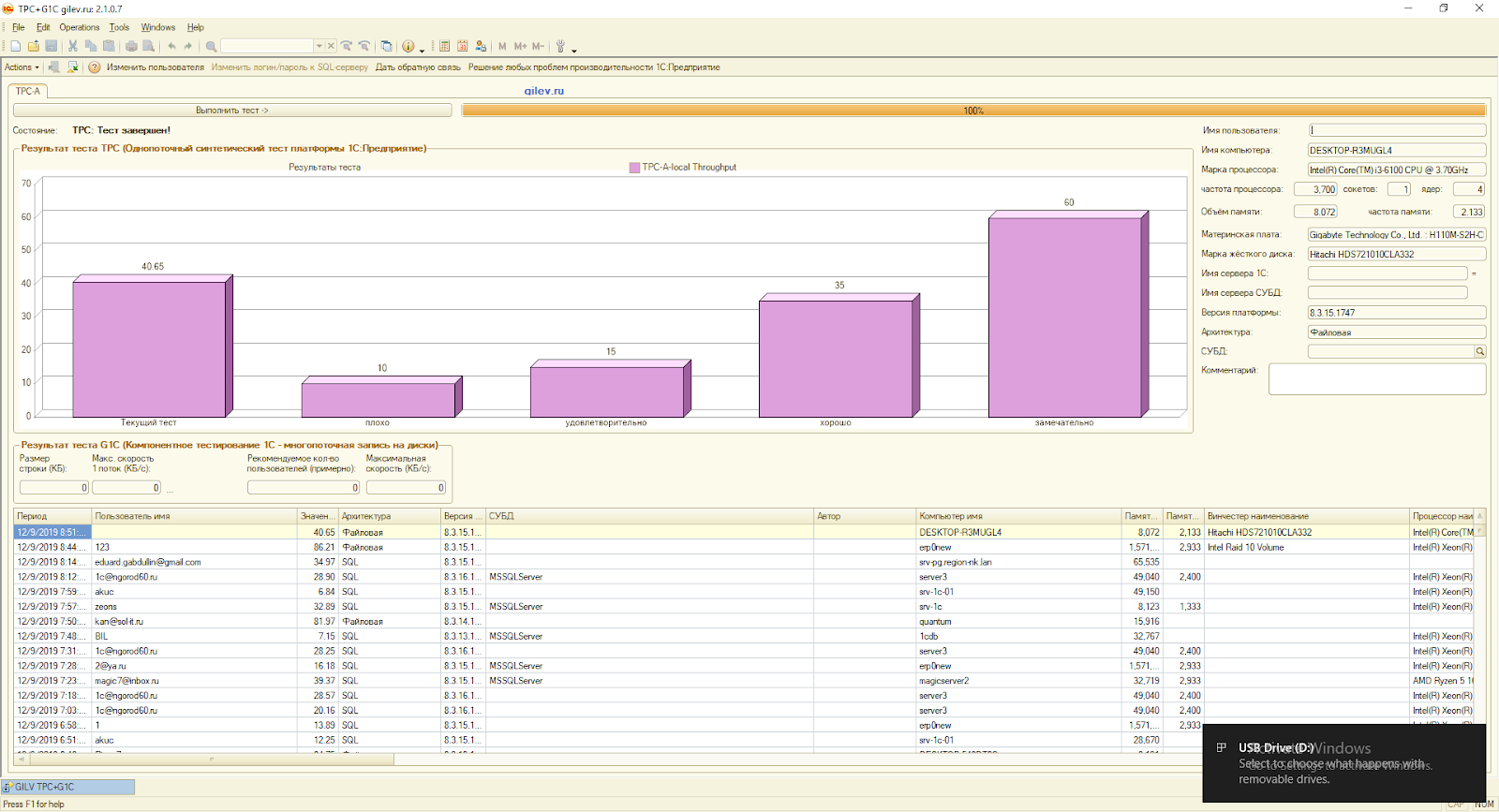Click the Версия платформы field

click(x=1397, y=313)
